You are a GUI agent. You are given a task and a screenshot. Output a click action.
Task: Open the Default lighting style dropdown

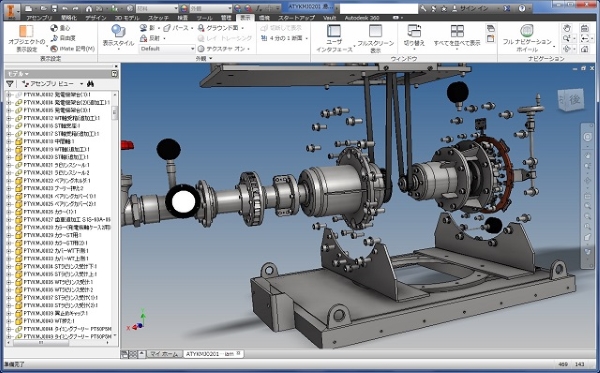(x=167, y=49)
